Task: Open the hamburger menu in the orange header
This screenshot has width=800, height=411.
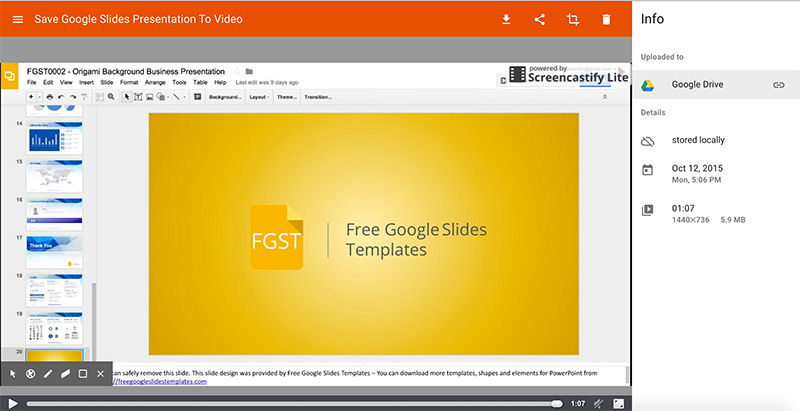Action: [x=17, y=19]
